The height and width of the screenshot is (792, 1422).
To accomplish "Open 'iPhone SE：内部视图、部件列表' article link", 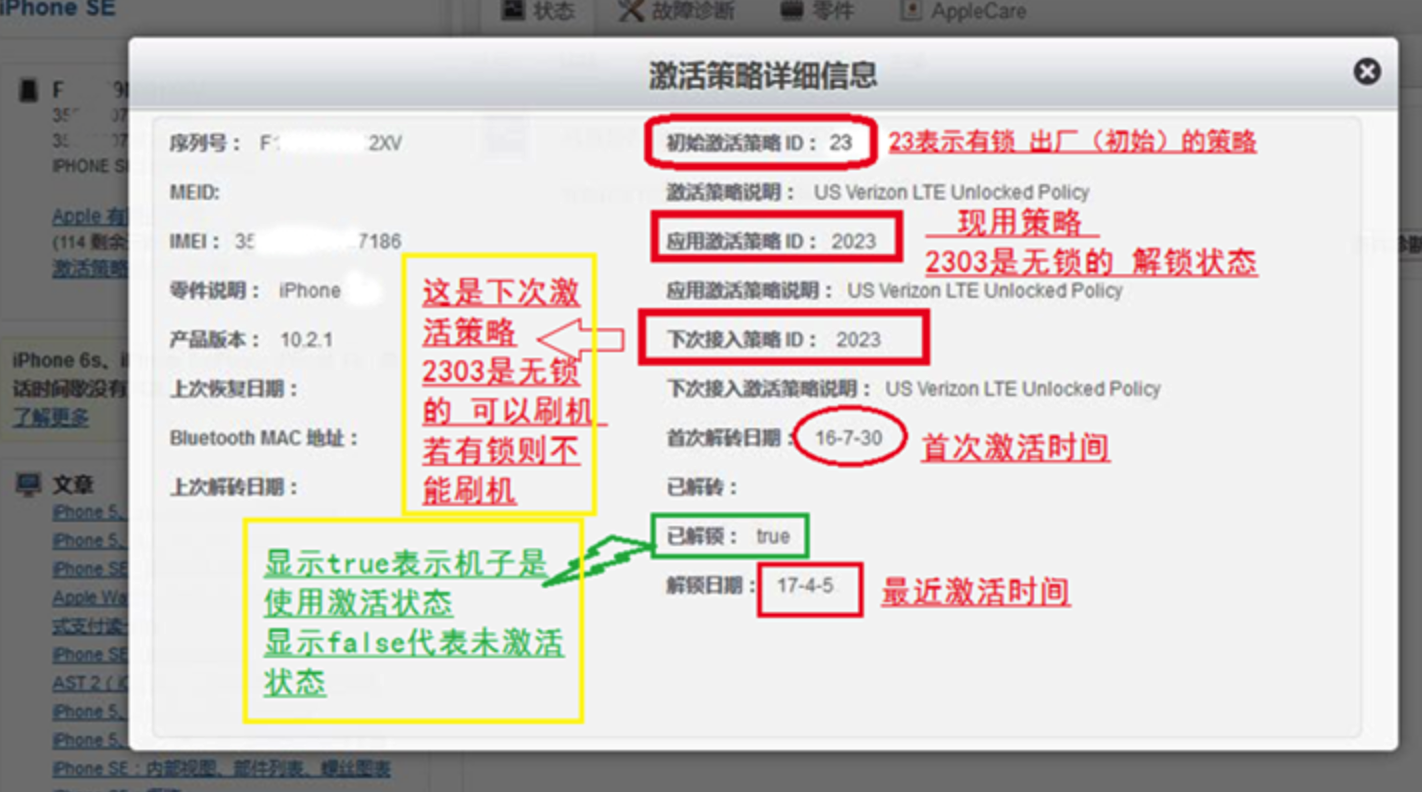I will pos(221,769).
